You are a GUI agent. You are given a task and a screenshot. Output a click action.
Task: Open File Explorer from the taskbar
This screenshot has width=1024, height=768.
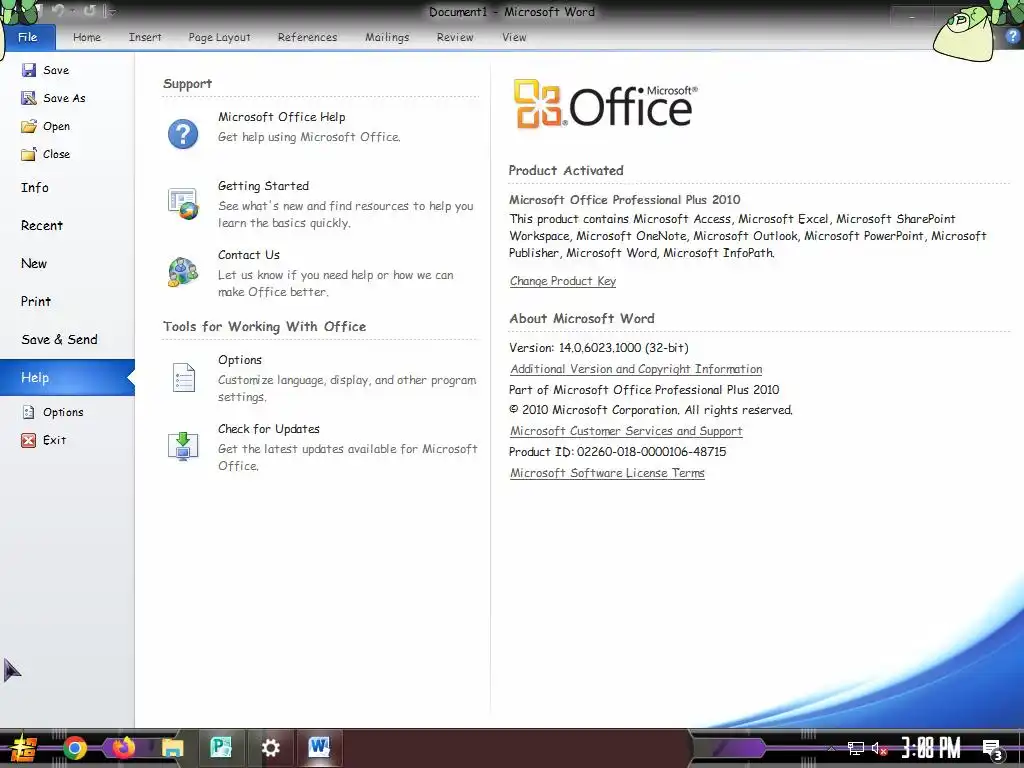click(x=172, y=748)
